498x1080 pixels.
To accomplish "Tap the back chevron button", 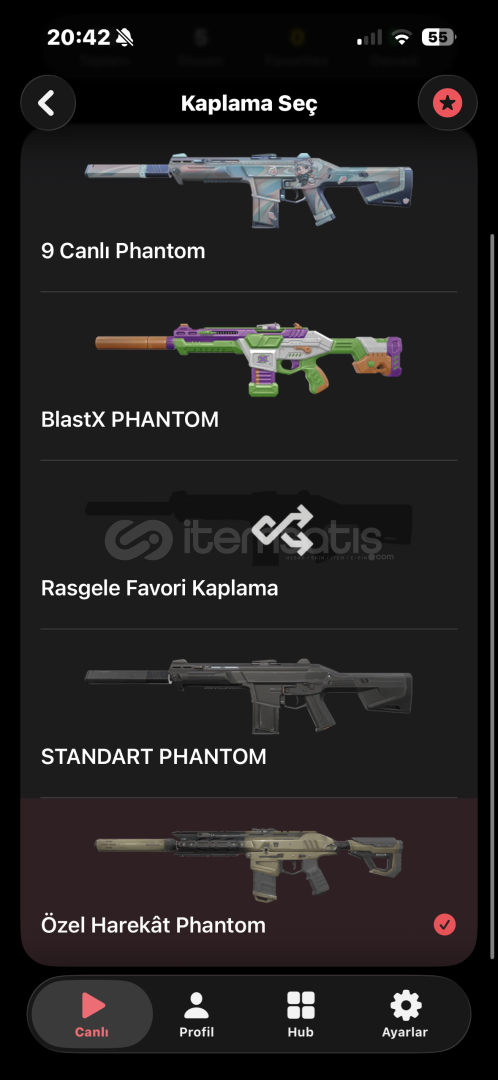I will point(48,103).
